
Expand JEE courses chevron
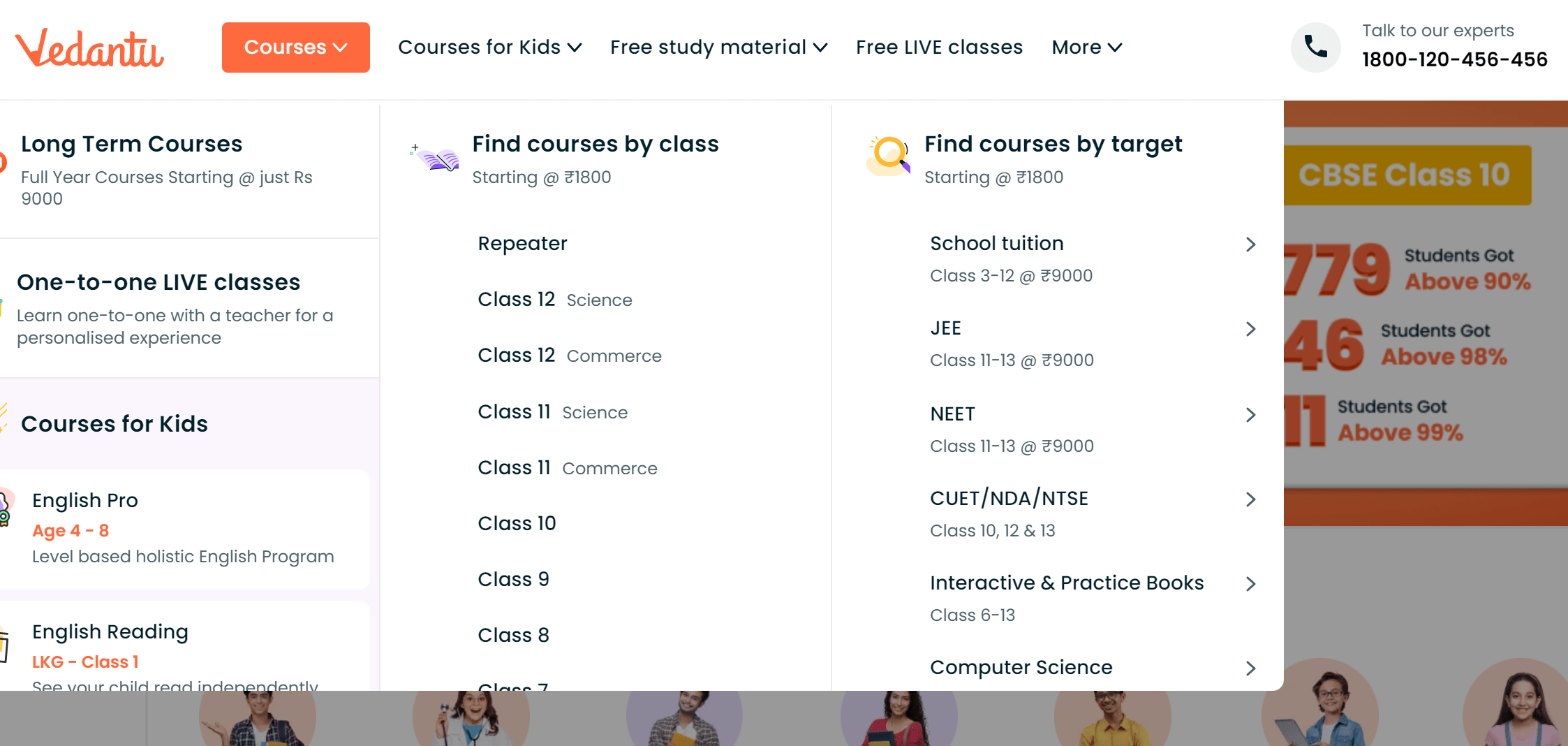1250,329
